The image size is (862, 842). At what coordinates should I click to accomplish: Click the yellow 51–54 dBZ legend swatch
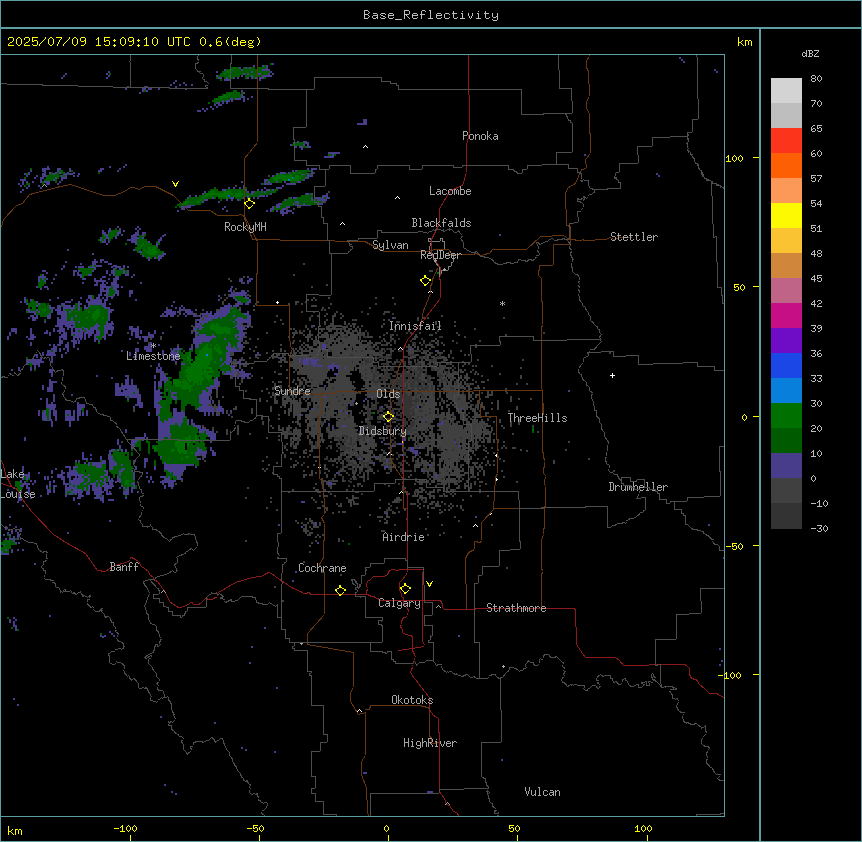tap(786, 215)
